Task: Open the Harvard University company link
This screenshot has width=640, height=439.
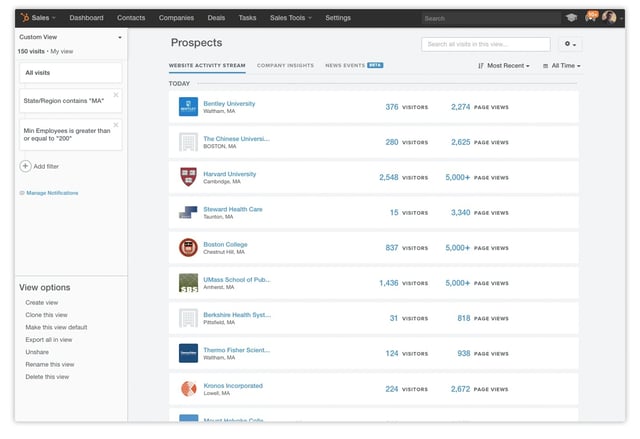Action: tap(230, 174)
